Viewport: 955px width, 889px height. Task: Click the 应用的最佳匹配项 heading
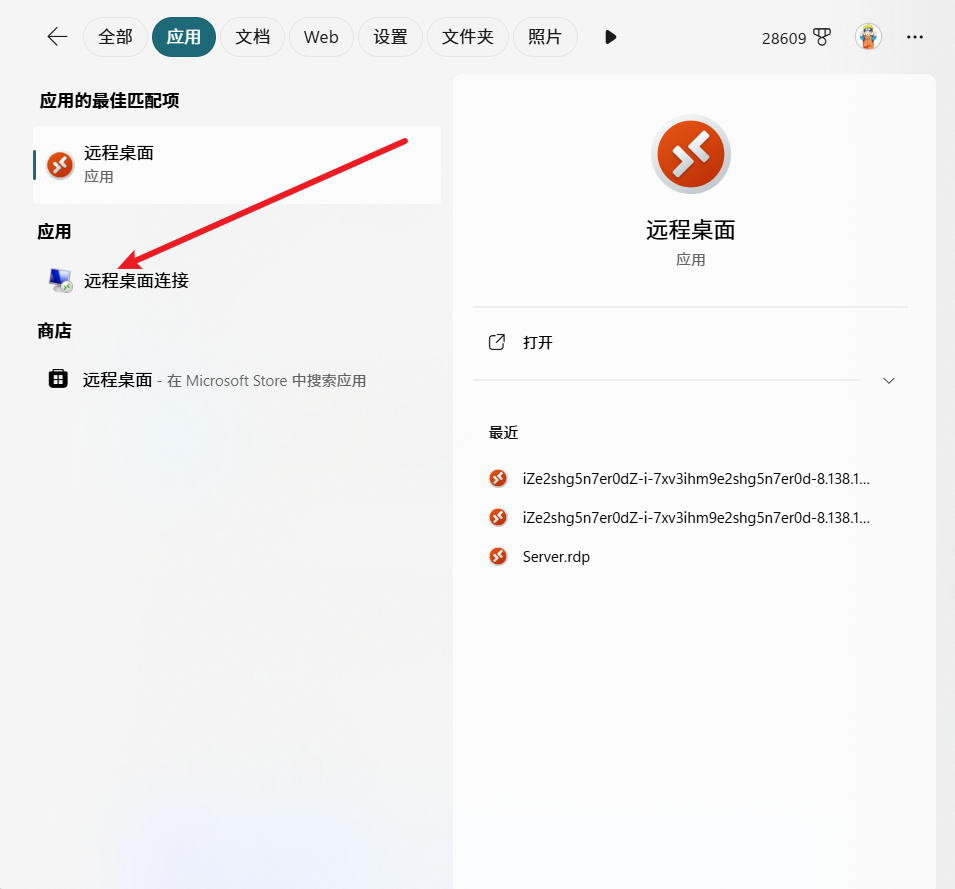click(x=110, y=100)
